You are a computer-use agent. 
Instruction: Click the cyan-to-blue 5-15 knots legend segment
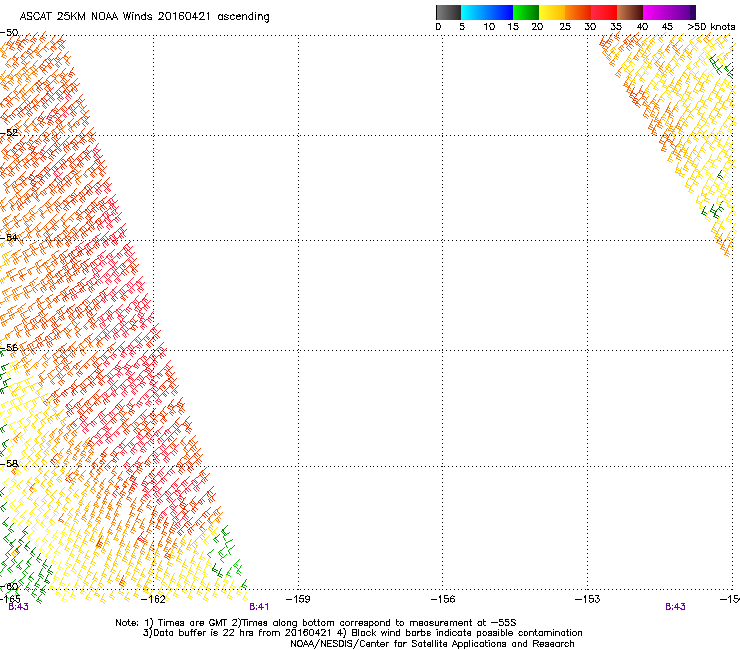[487, 12]
